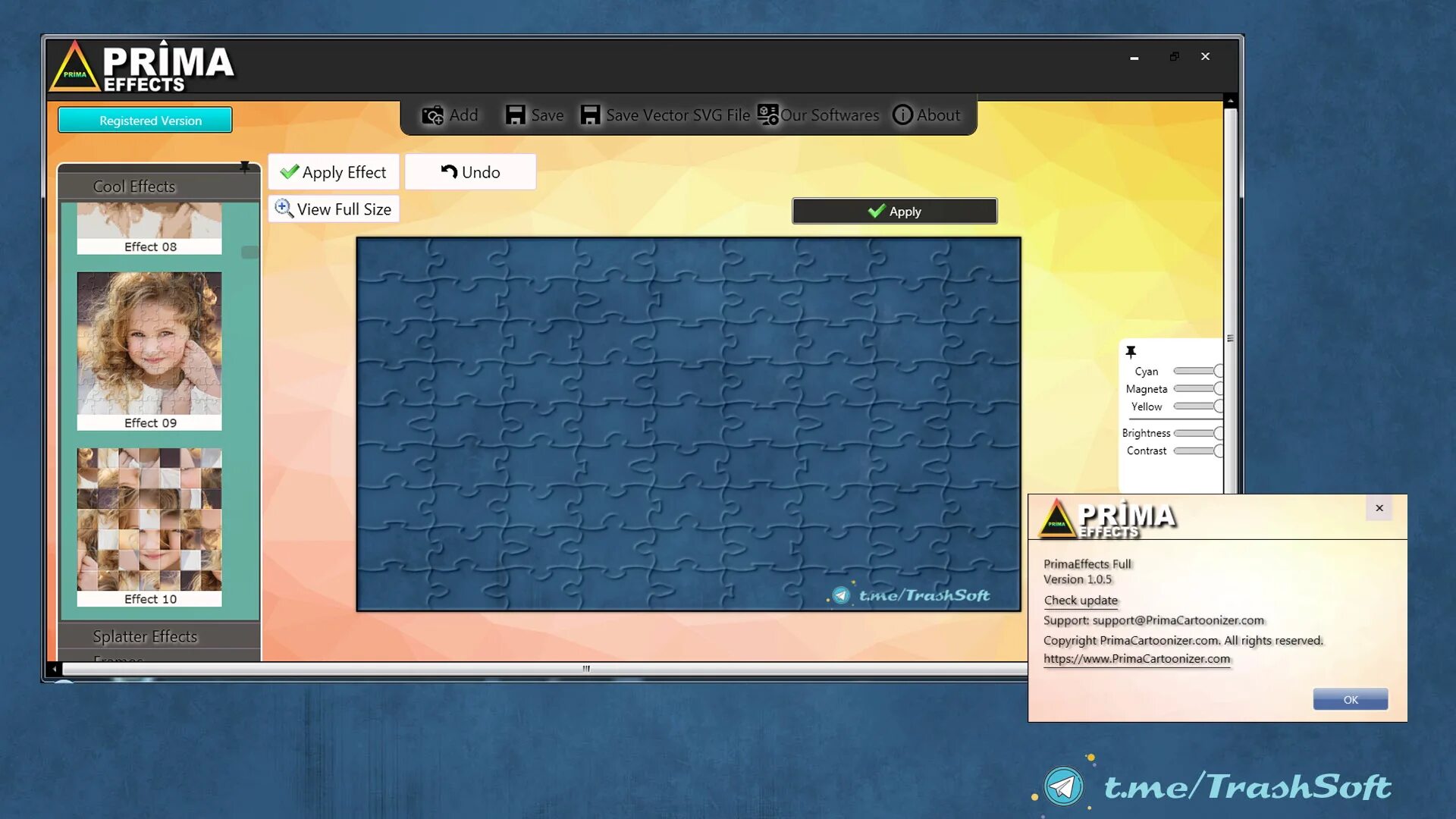Click OK in the About dialog
This screenshot has height=819, width=1456.
(x=1351, y=699)
